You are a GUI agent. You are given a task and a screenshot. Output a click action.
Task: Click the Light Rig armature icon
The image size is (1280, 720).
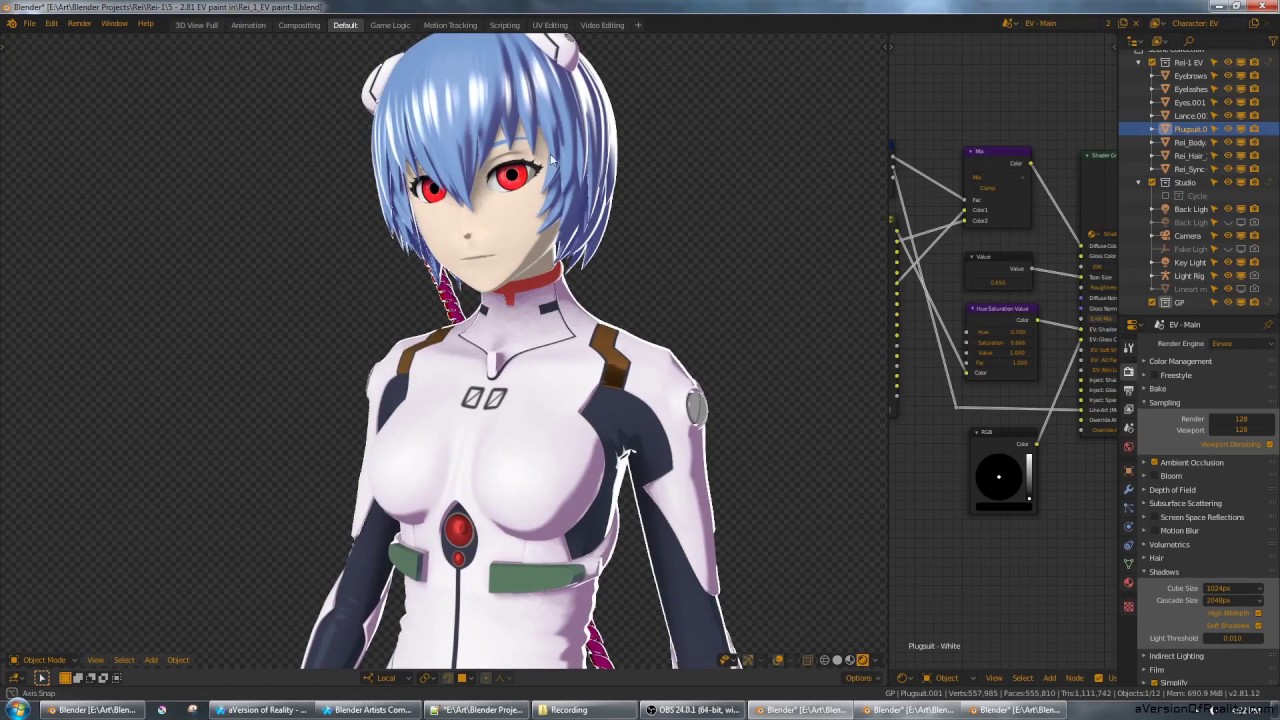click(1165, 276)
